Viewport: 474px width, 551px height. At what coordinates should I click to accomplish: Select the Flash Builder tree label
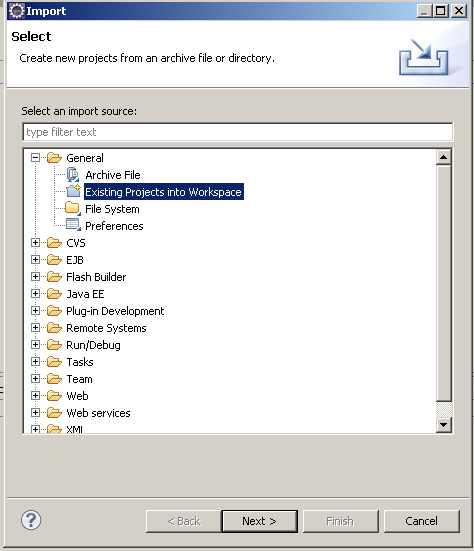click(x=96, y=277)
